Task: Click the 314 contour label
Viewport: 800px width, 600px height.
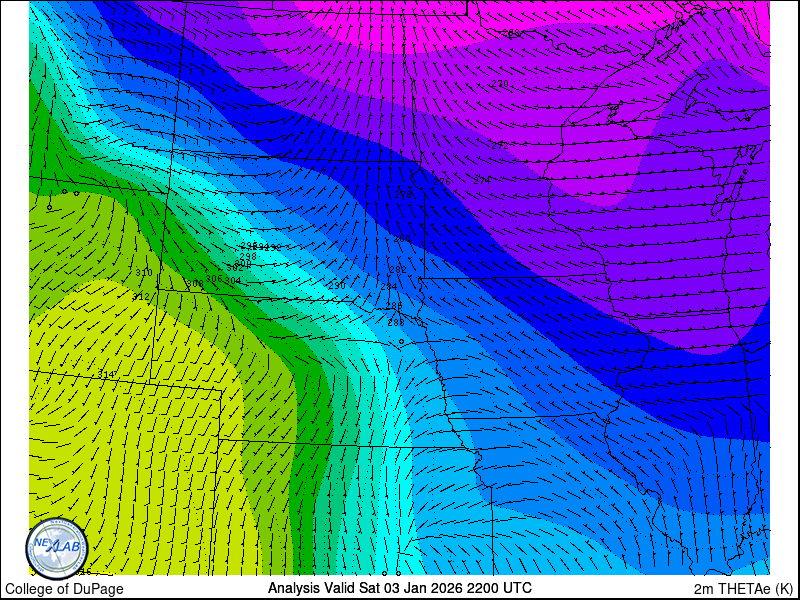Action: click(106, 374)
